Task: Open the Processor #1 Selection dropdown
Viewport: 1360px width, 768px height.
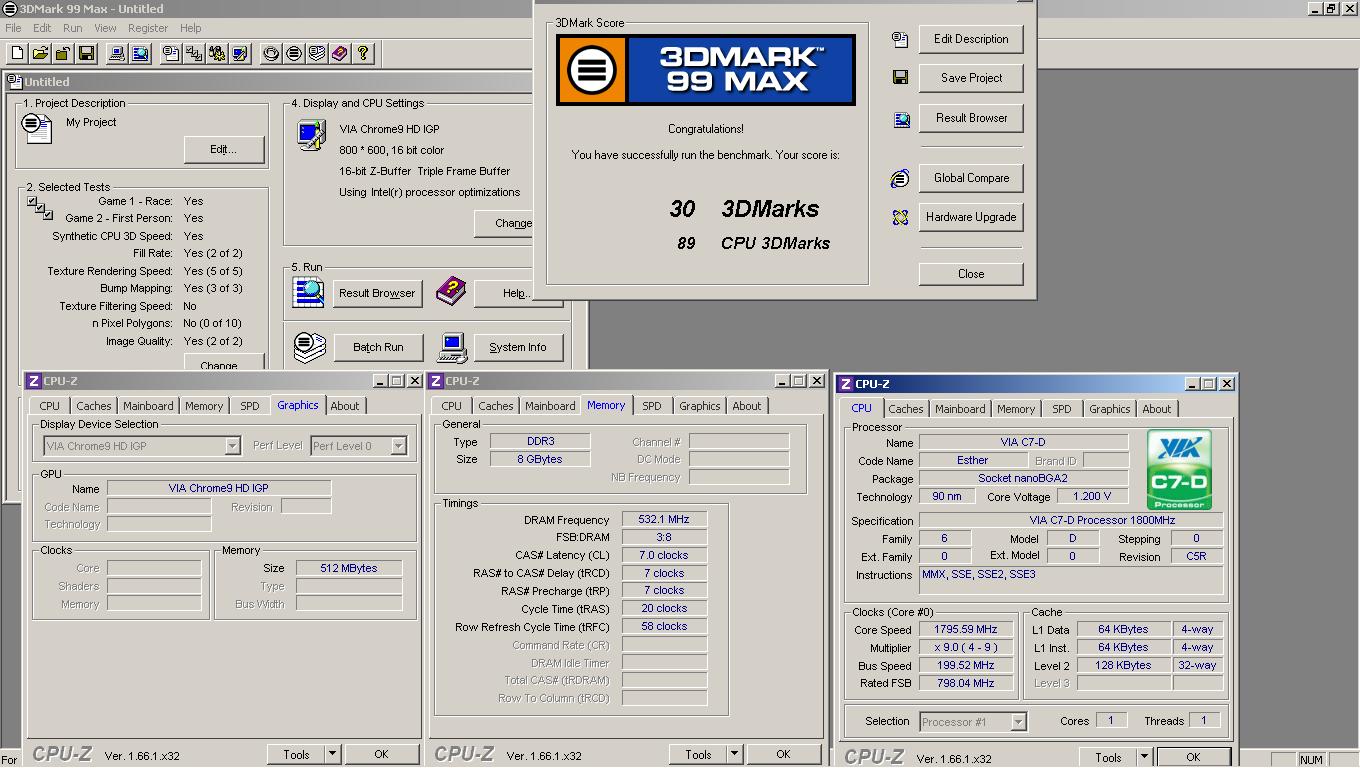Action: pyautogui.click(x=1018, y=721)
